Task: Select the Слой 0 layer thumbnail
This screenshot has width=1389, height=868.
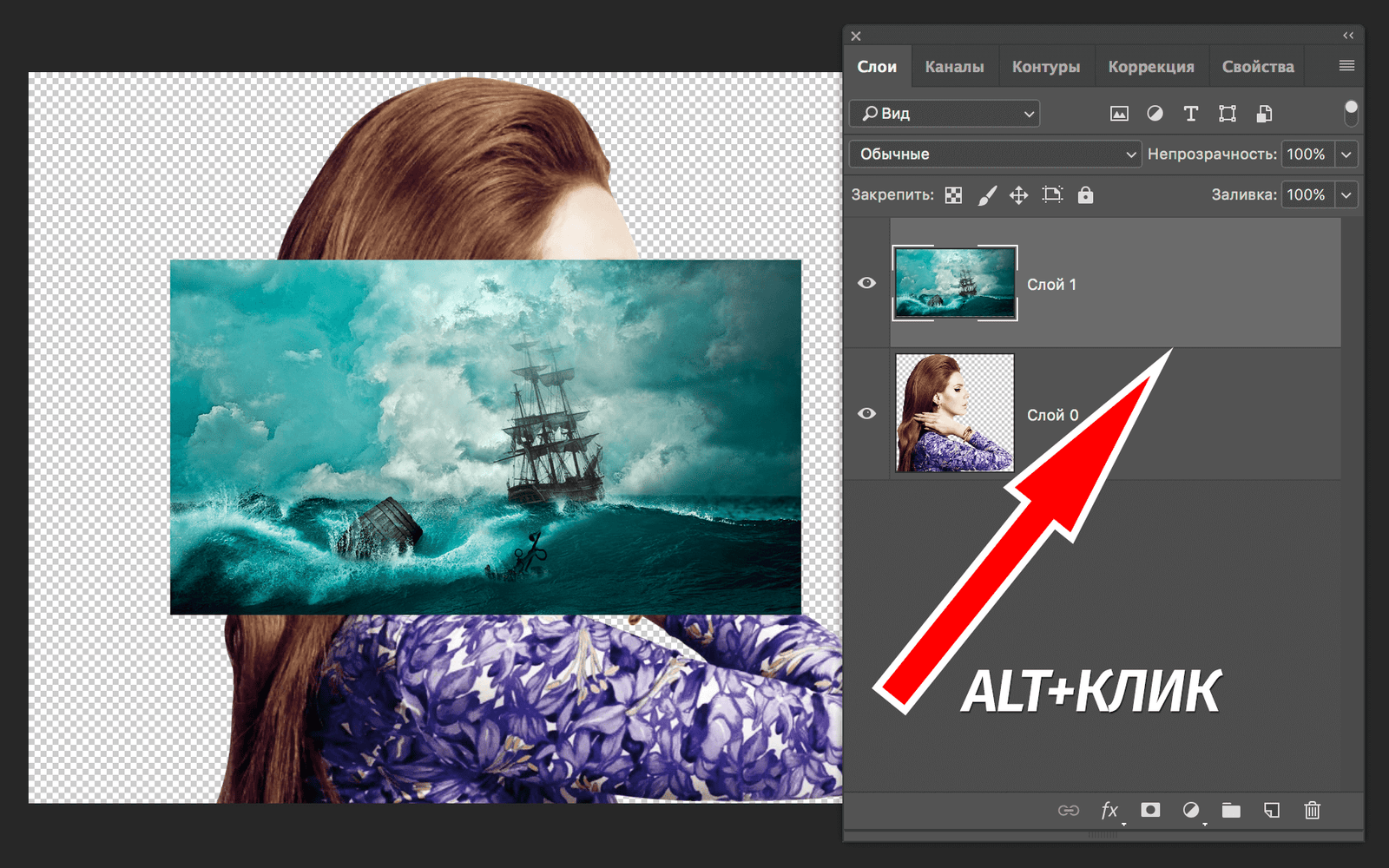Action: pyautogui.click(x=954, y=413)
